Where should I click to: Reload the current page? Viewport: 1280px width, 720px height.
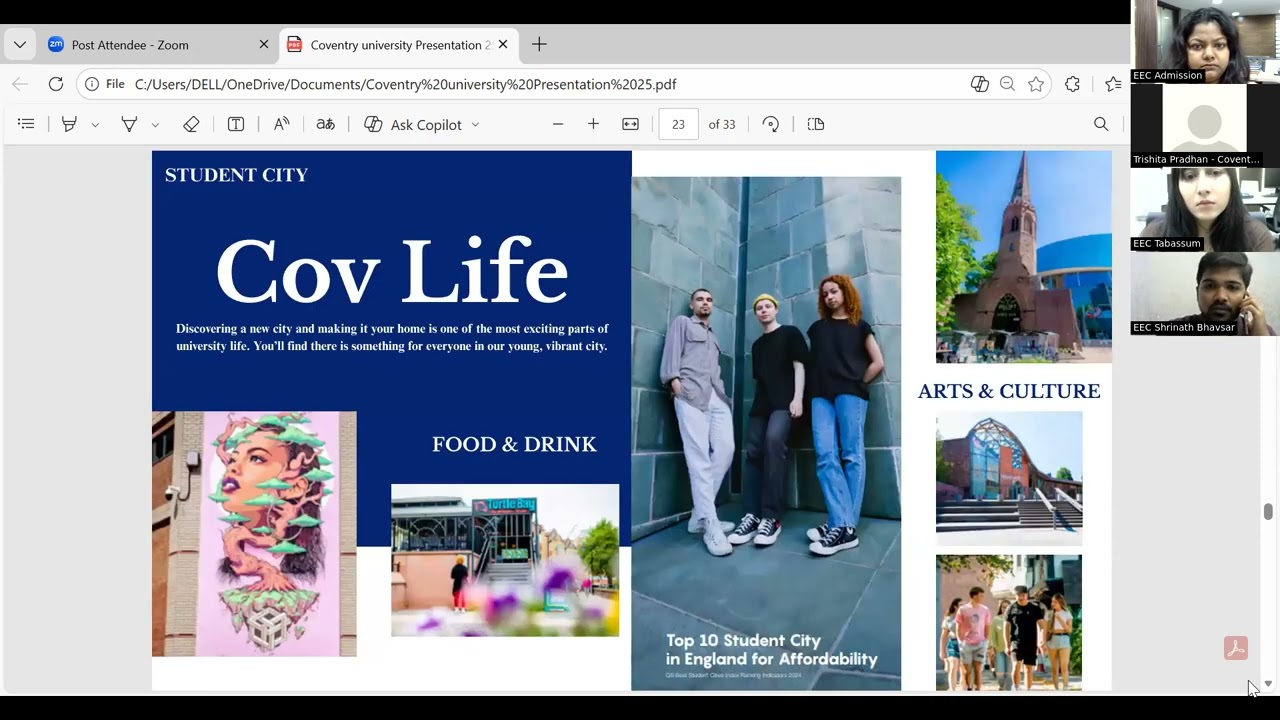(x=56, y=84)
